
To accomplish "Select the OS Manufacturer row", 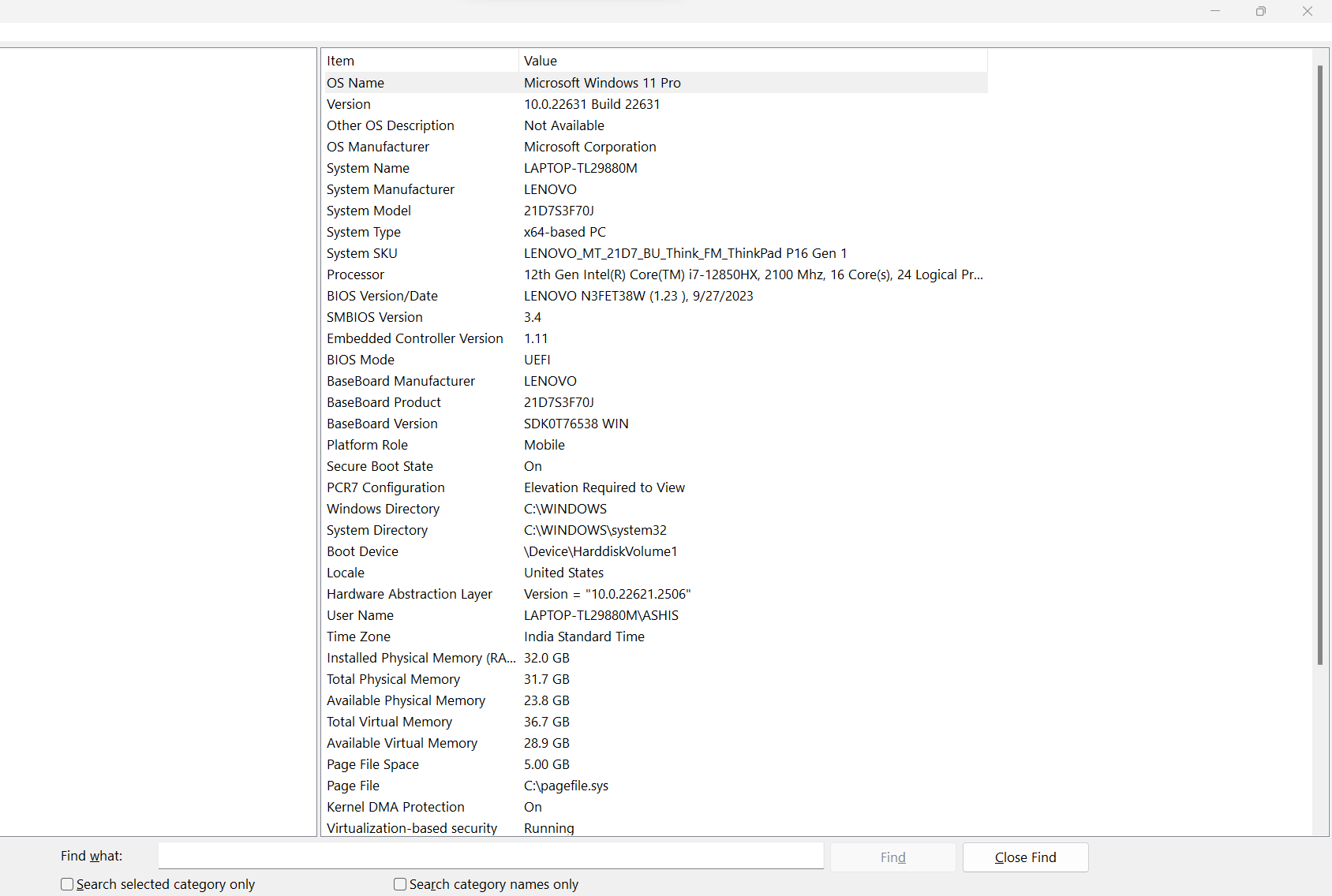I will (656, 147).
